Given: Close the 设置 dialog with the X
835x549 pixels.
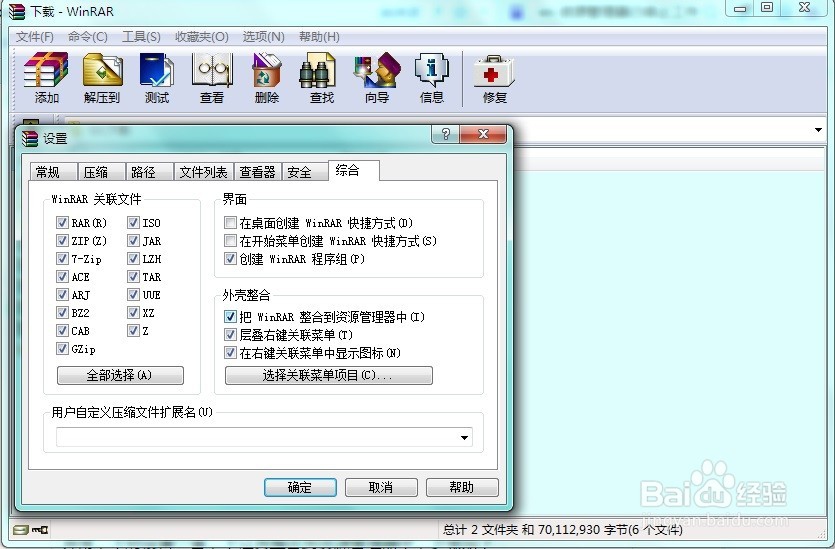Looking at the screenshot, I should [483, 134].
